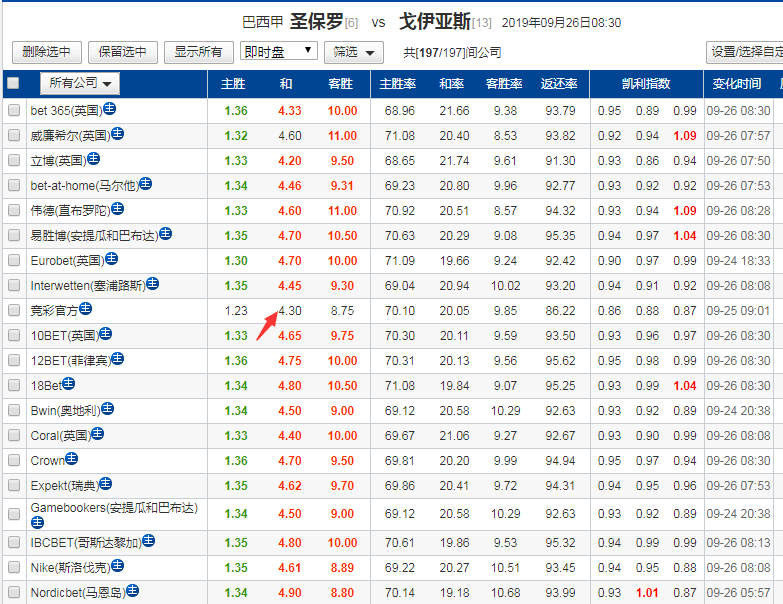This screenshot has height=604, width=783.
Task: Check the box for 威廉希尔 row
Action: (x=14, y=135)
